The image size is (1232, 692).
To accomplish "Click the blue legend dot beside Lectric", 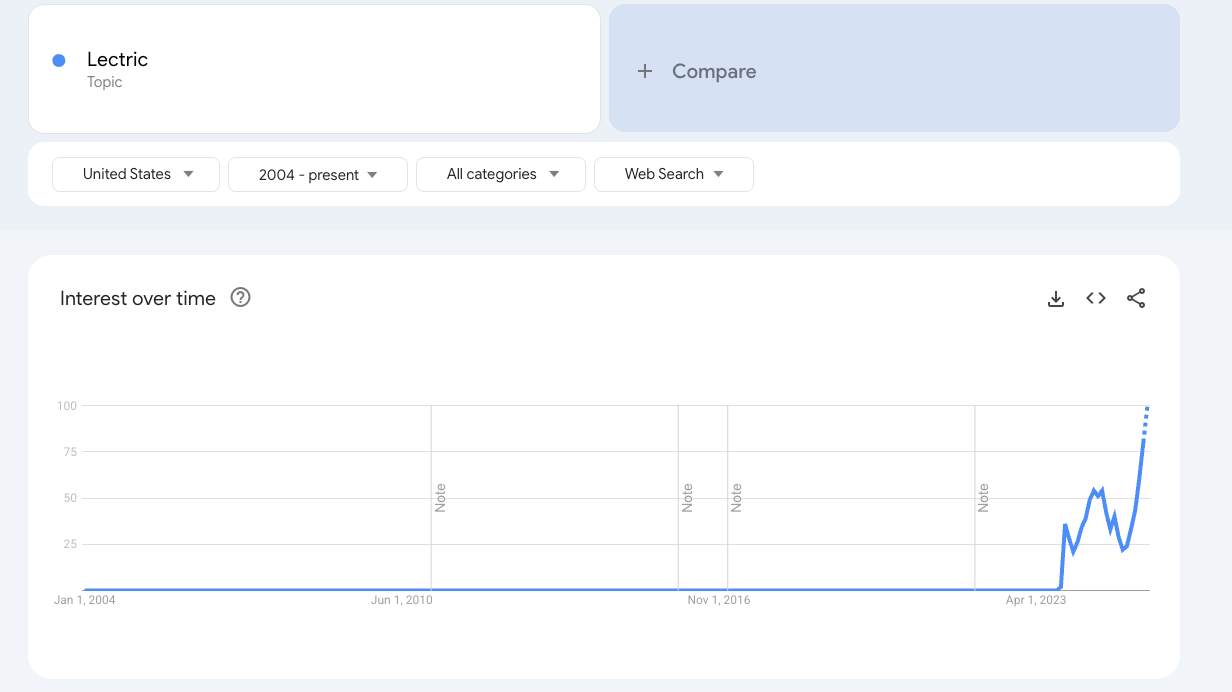I will coord(58,60).
